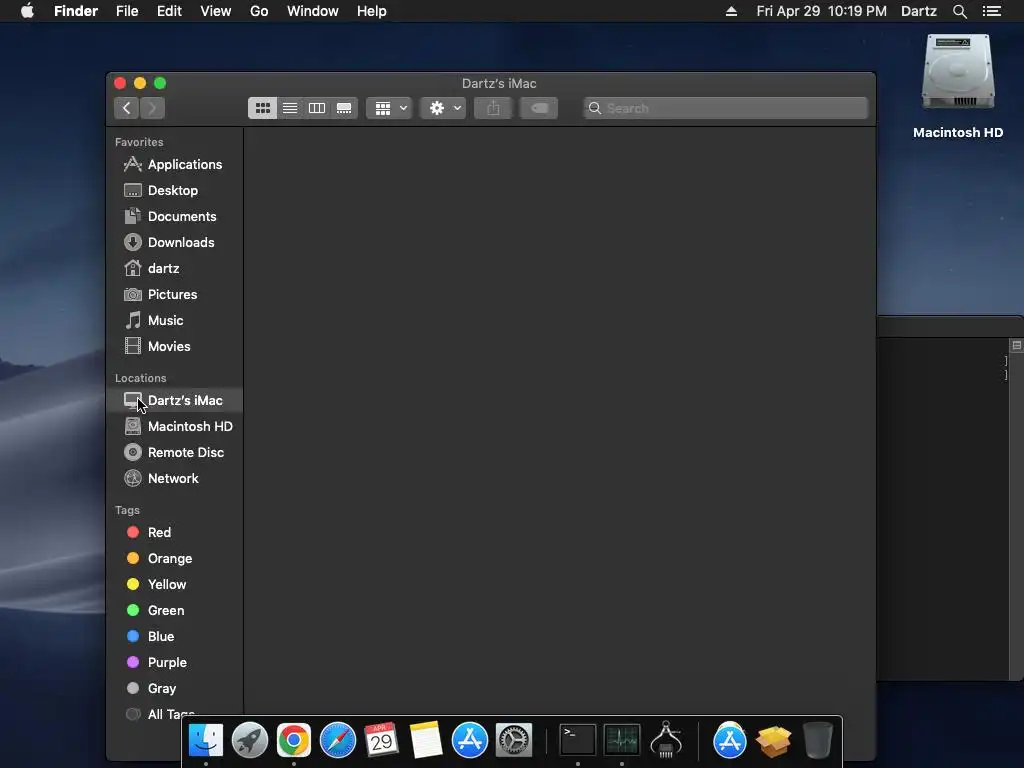Viewport: 1024px width, 768px height.
Task: Open the File menu
Action: click(x=127, y=11)
